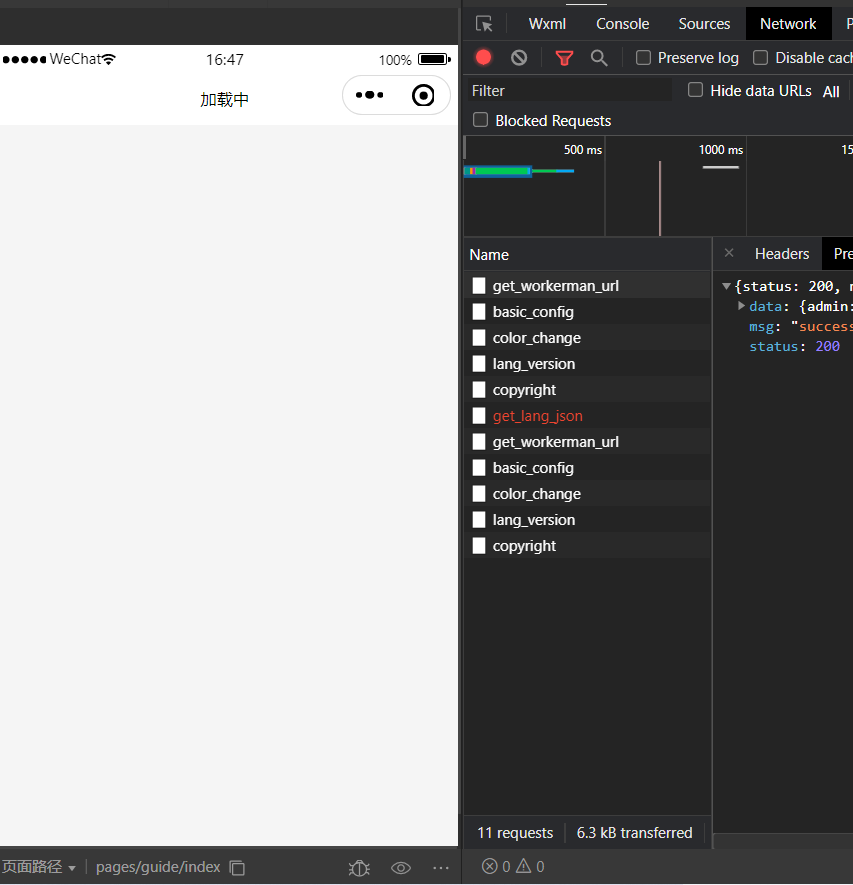Select the failed get_lang_json request
Screen dimensions: 853x885
coord(587,415)
